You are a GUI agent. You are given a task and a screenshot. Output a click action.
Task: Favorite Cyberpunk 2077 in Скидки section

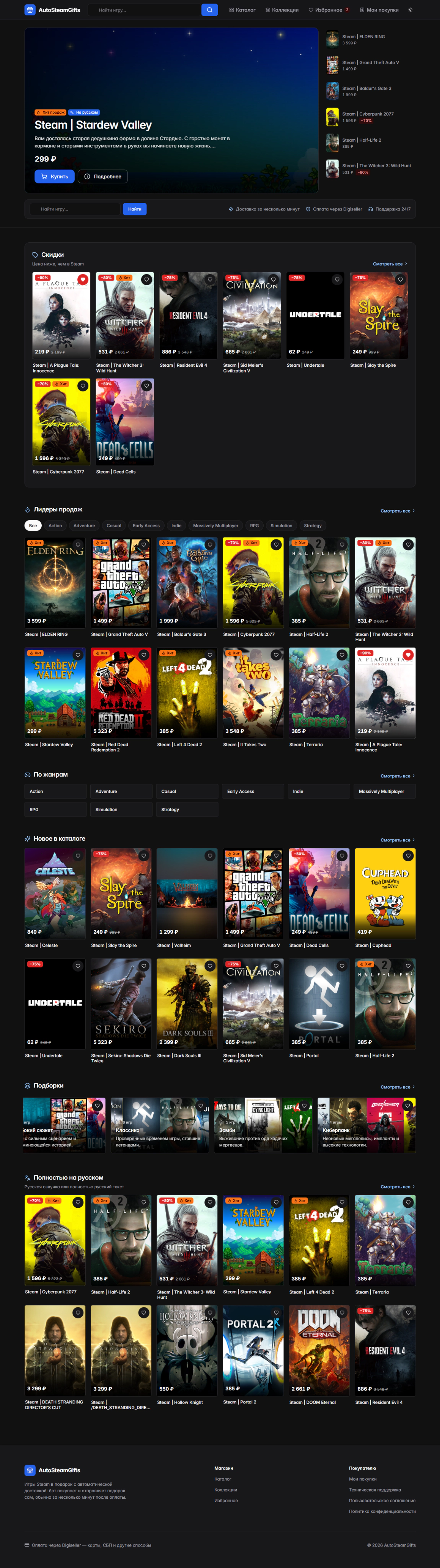(x=83, y=386)
